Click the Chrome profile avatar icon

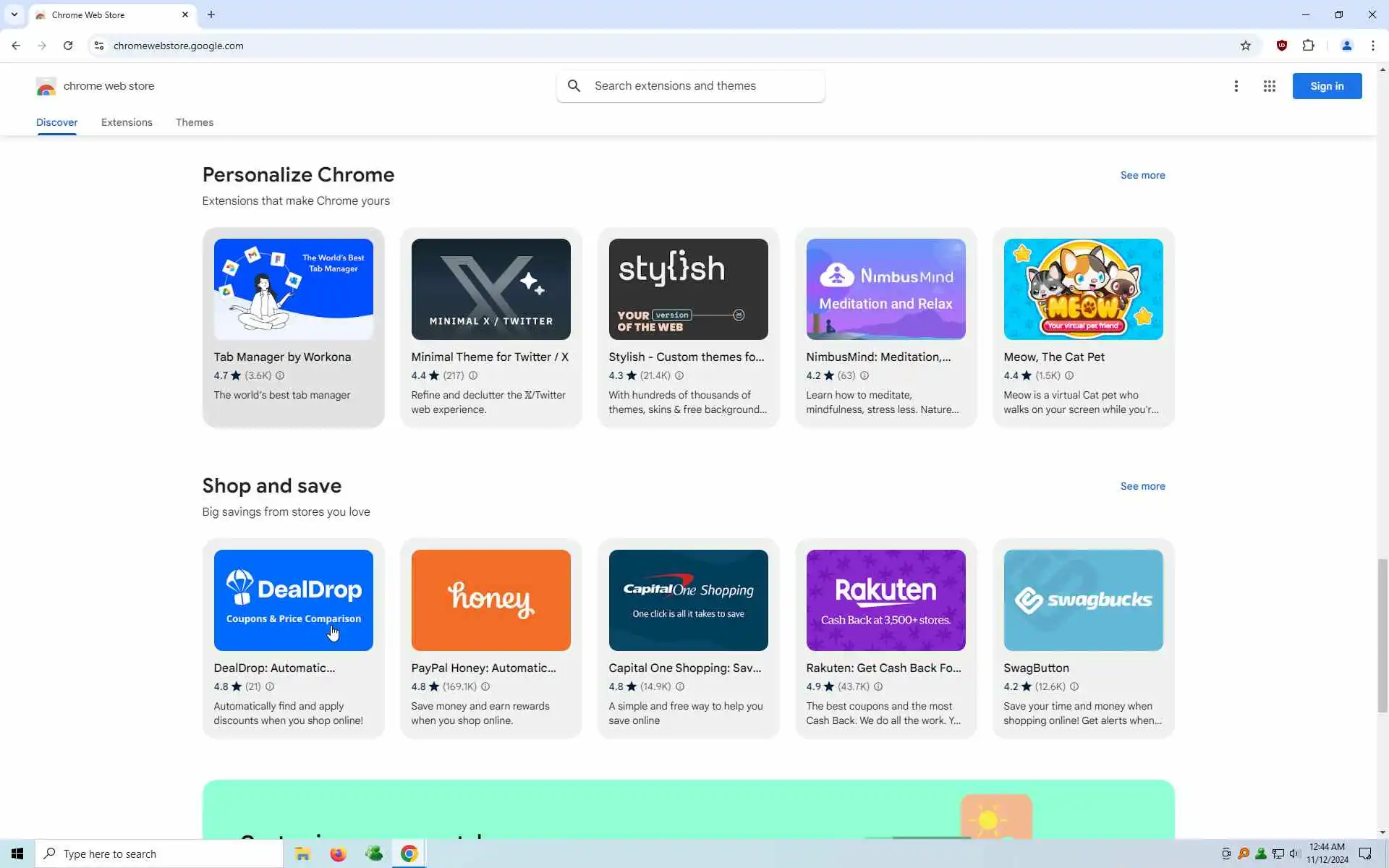coord(1346,46)
